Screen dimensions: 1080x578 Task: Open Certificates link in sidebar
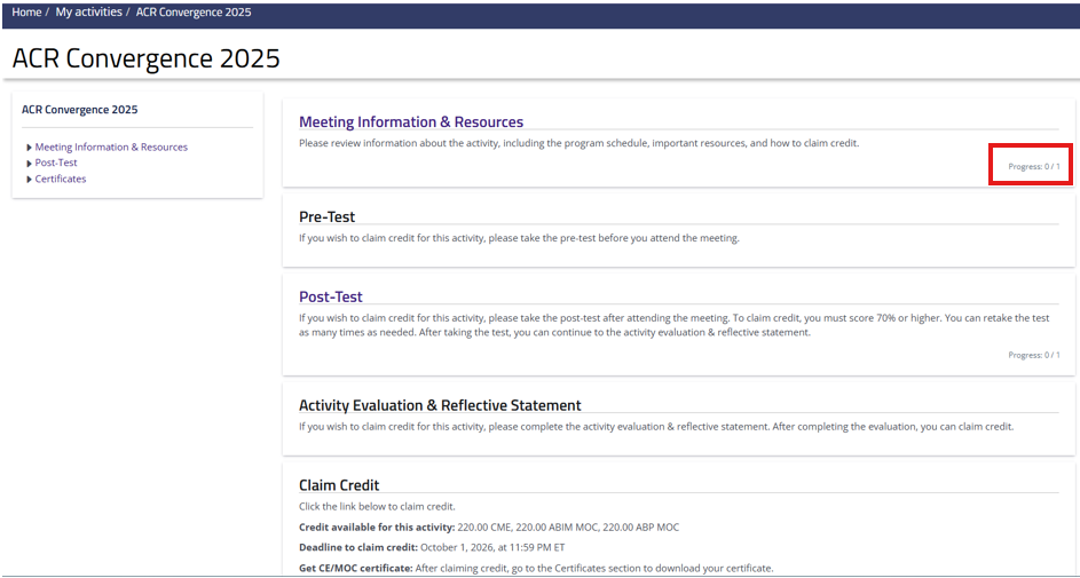click(x=61, y=178)
